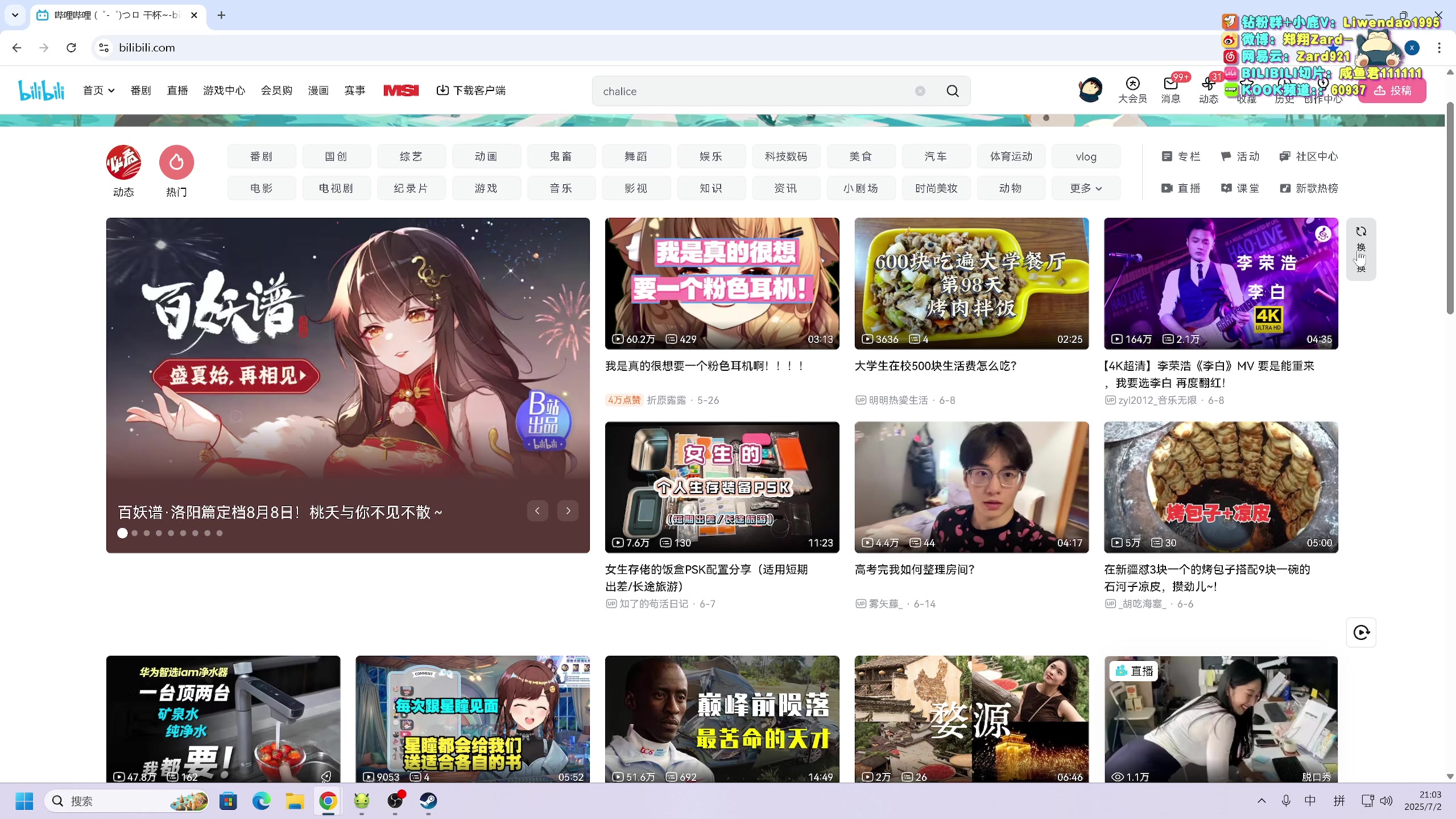
Task: Open the 消息 messages icon
Action: pos(1170,90)
